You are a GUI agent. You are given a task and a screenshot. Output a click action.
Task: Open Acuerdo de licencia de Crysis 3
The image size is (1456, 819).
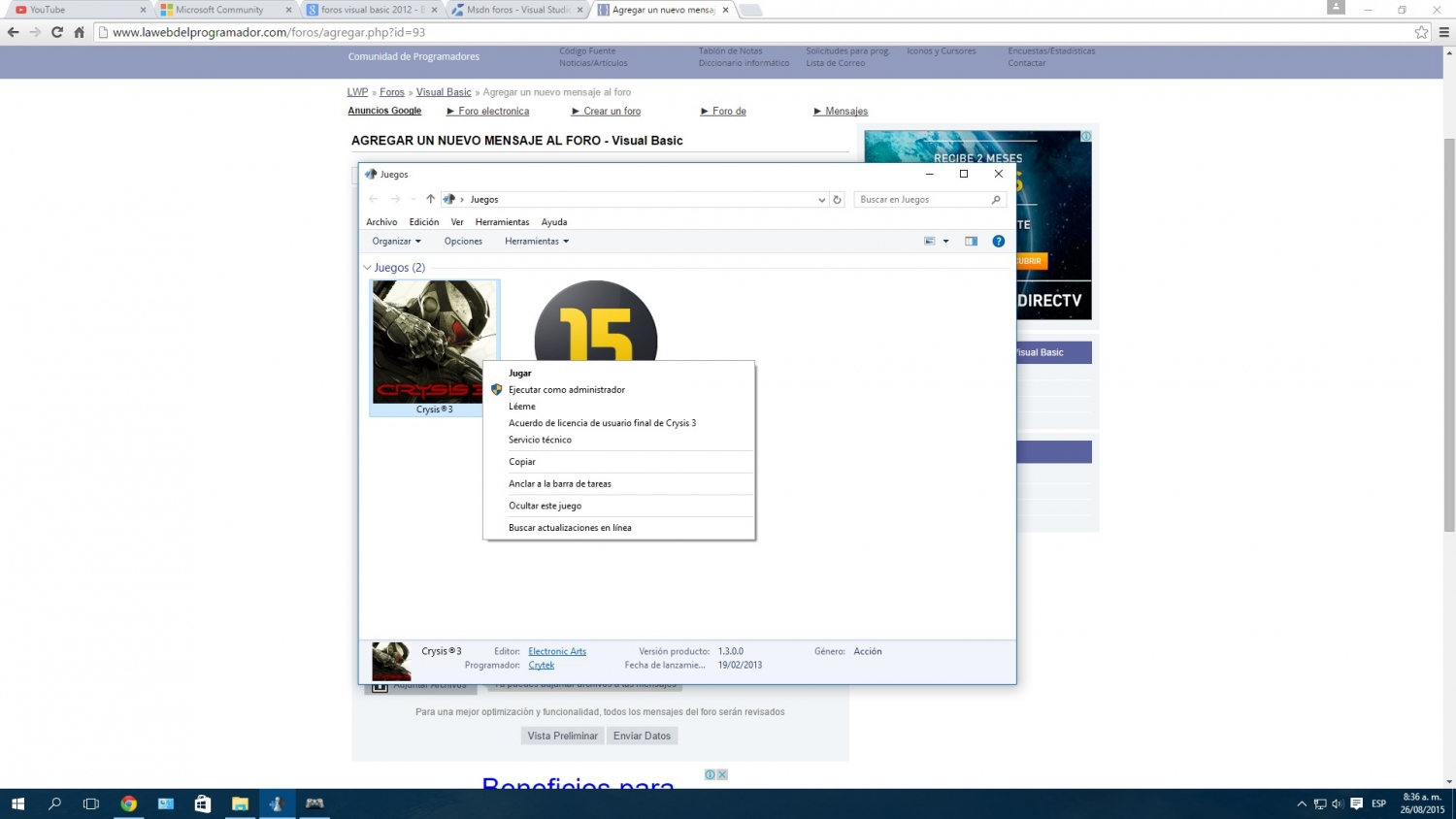(x=619, y=423)
